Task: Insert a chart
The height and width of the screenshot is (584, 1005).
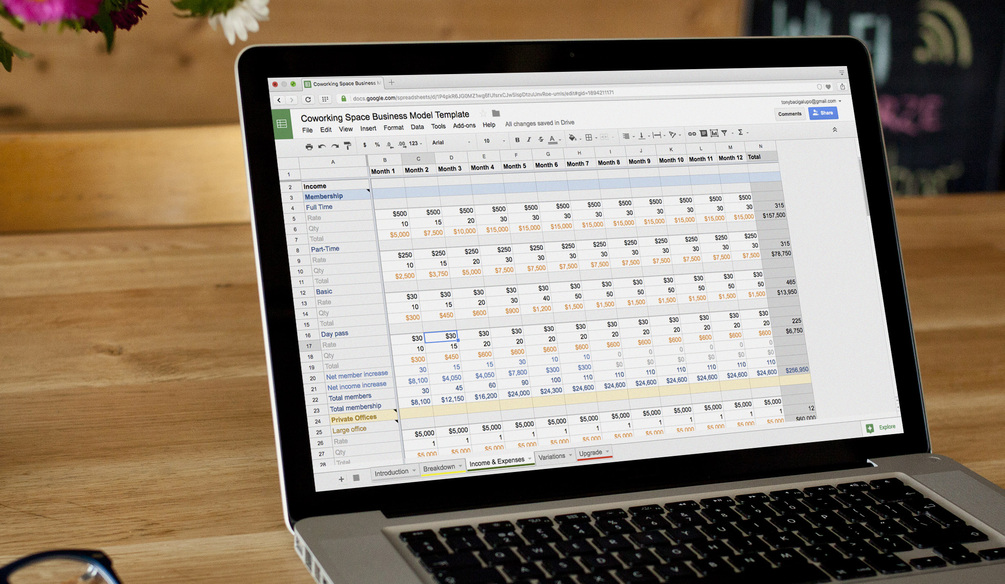Action: (x=714, y=133)
